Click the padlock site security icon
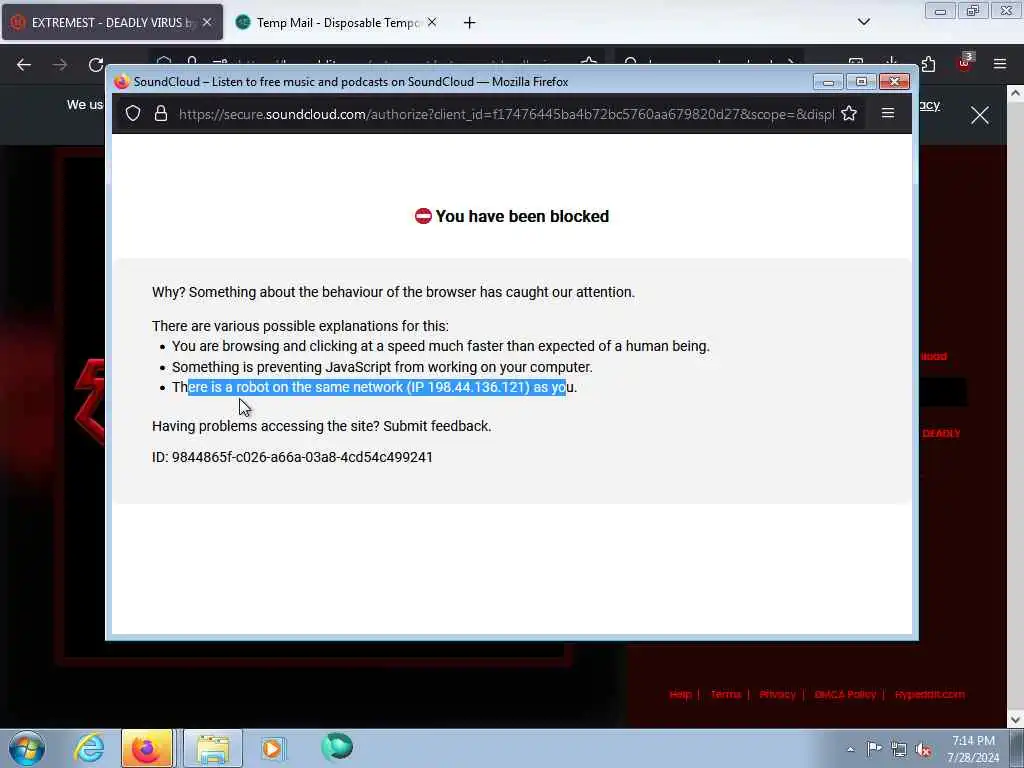The height and width of the screenshot is (768, 1024). pos(161,114)
